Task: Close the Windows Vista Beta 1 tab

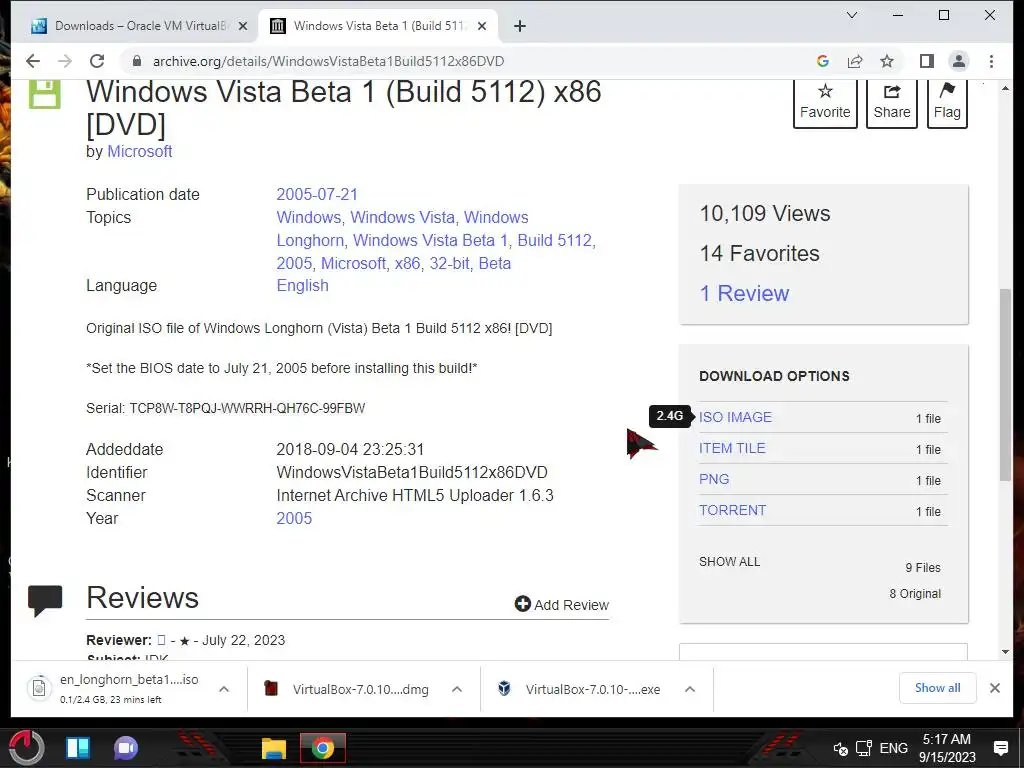Action: coord(482,26)
